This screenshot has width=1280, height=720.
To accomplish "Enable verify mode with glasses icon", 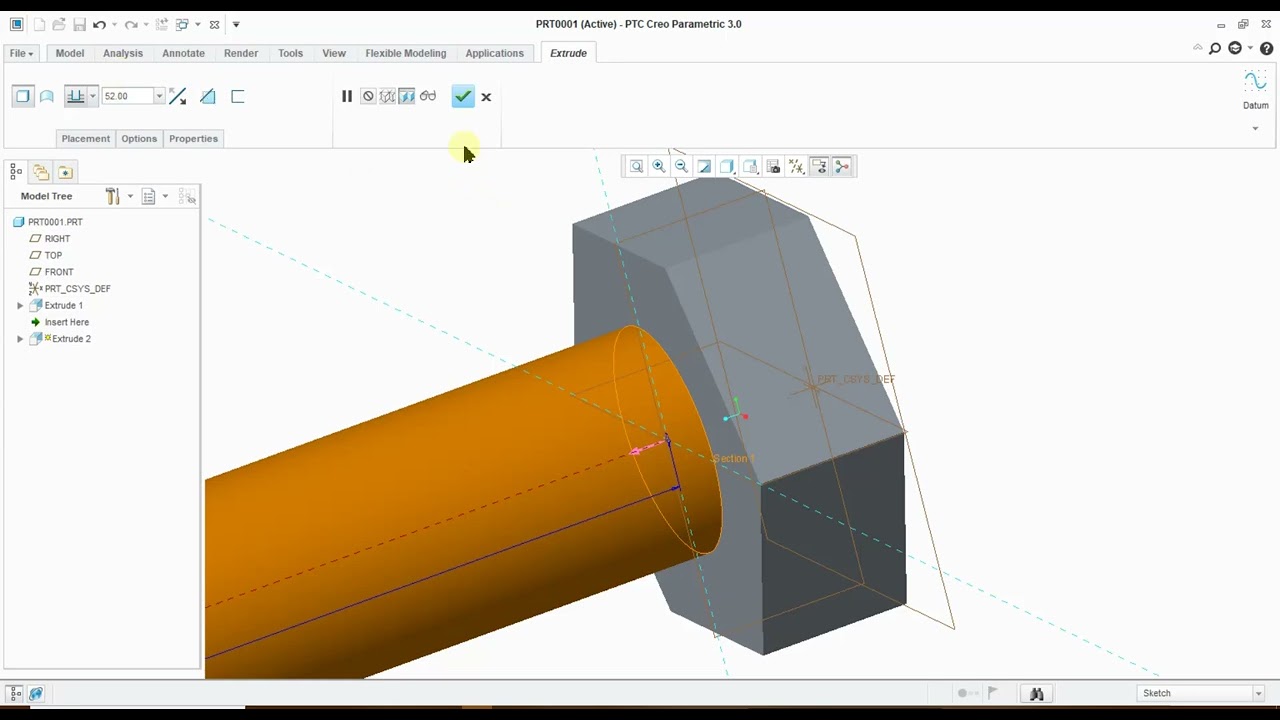I will [428, 96].
